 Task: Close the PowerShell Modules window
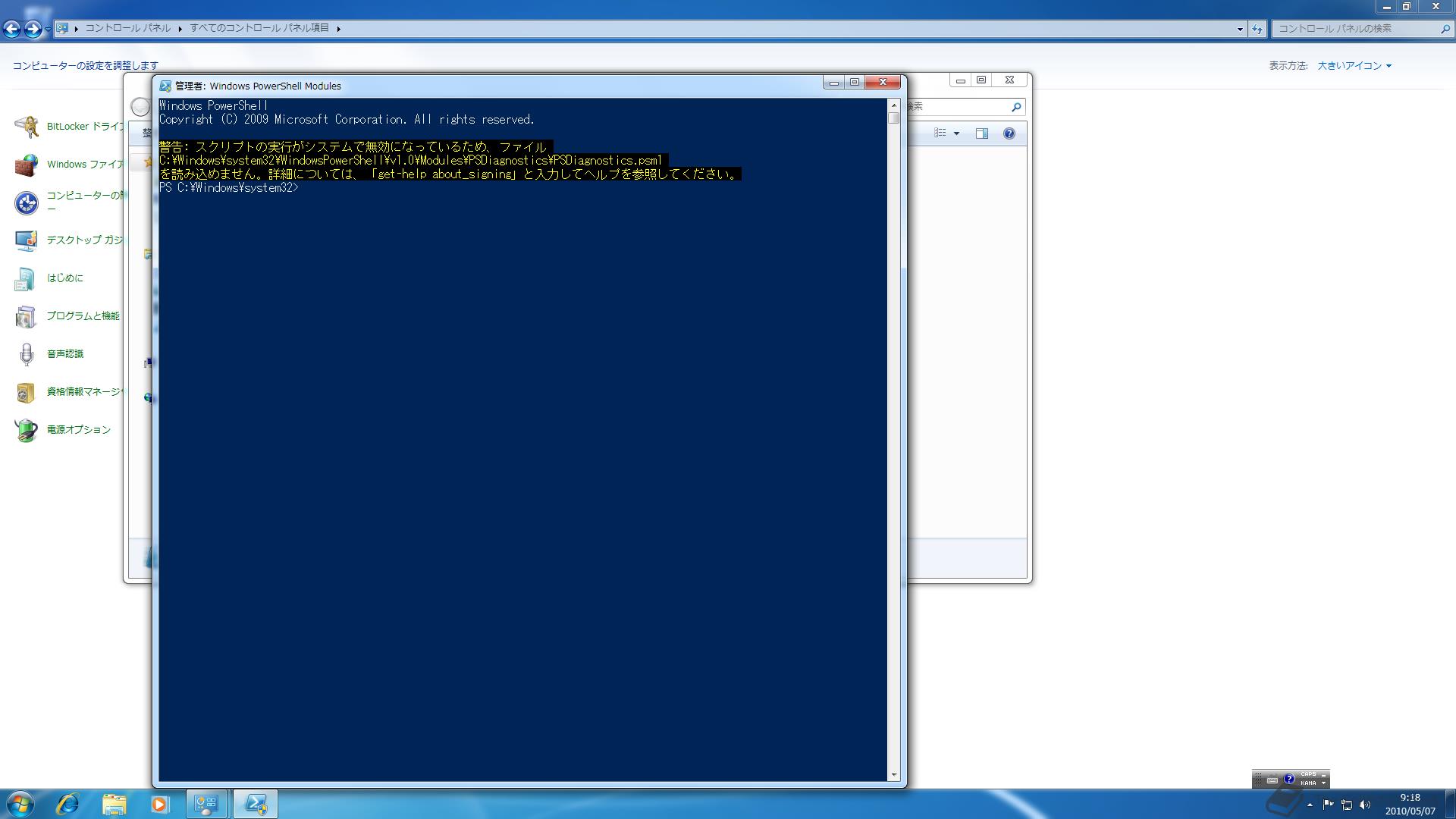click(883, 82)
